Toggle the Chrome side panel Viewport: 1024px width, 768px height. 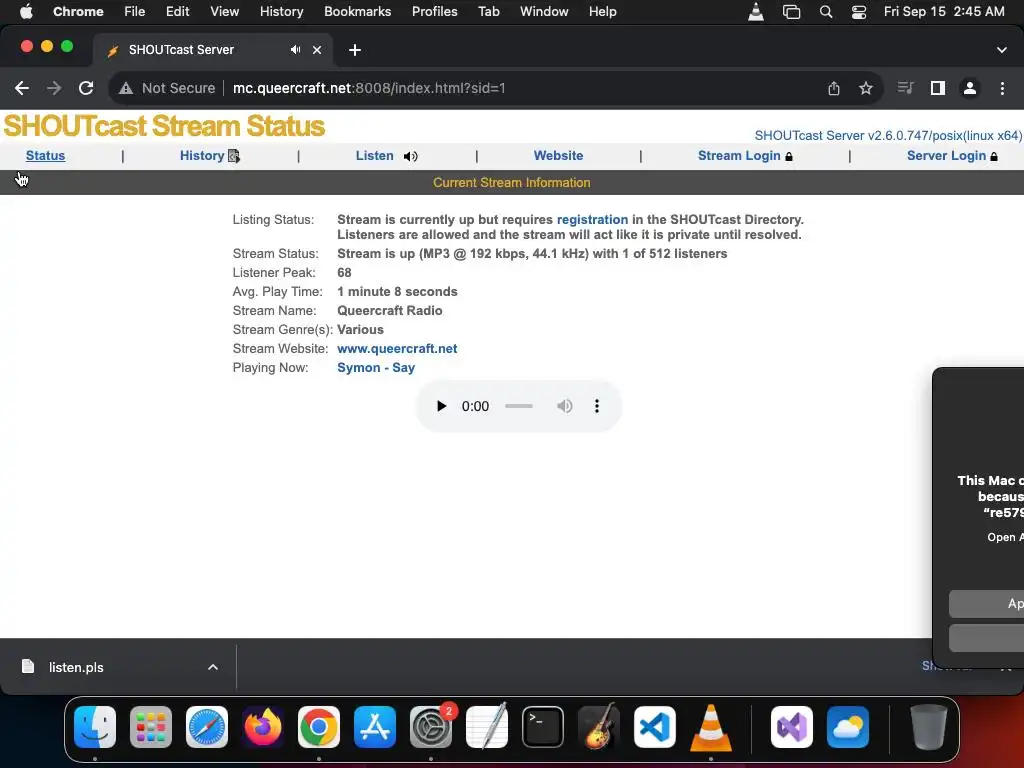click(x=938, y=88)
